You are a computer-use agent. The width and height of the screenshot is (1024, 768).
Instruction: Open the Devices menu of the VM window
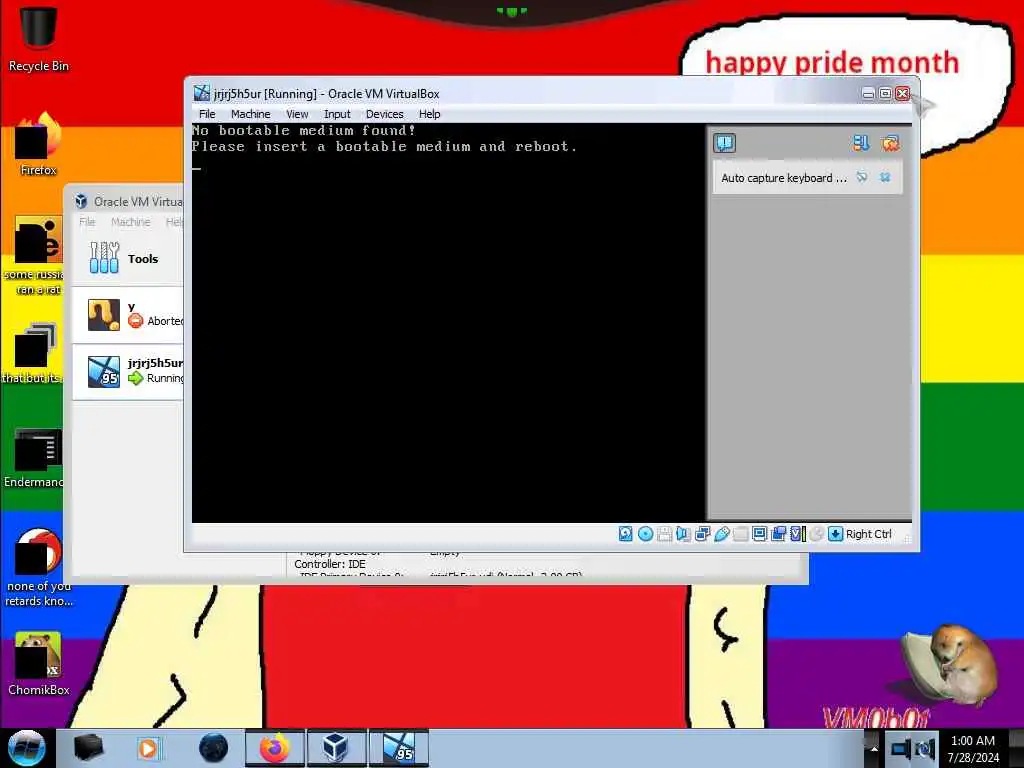[x=385, y=114]
